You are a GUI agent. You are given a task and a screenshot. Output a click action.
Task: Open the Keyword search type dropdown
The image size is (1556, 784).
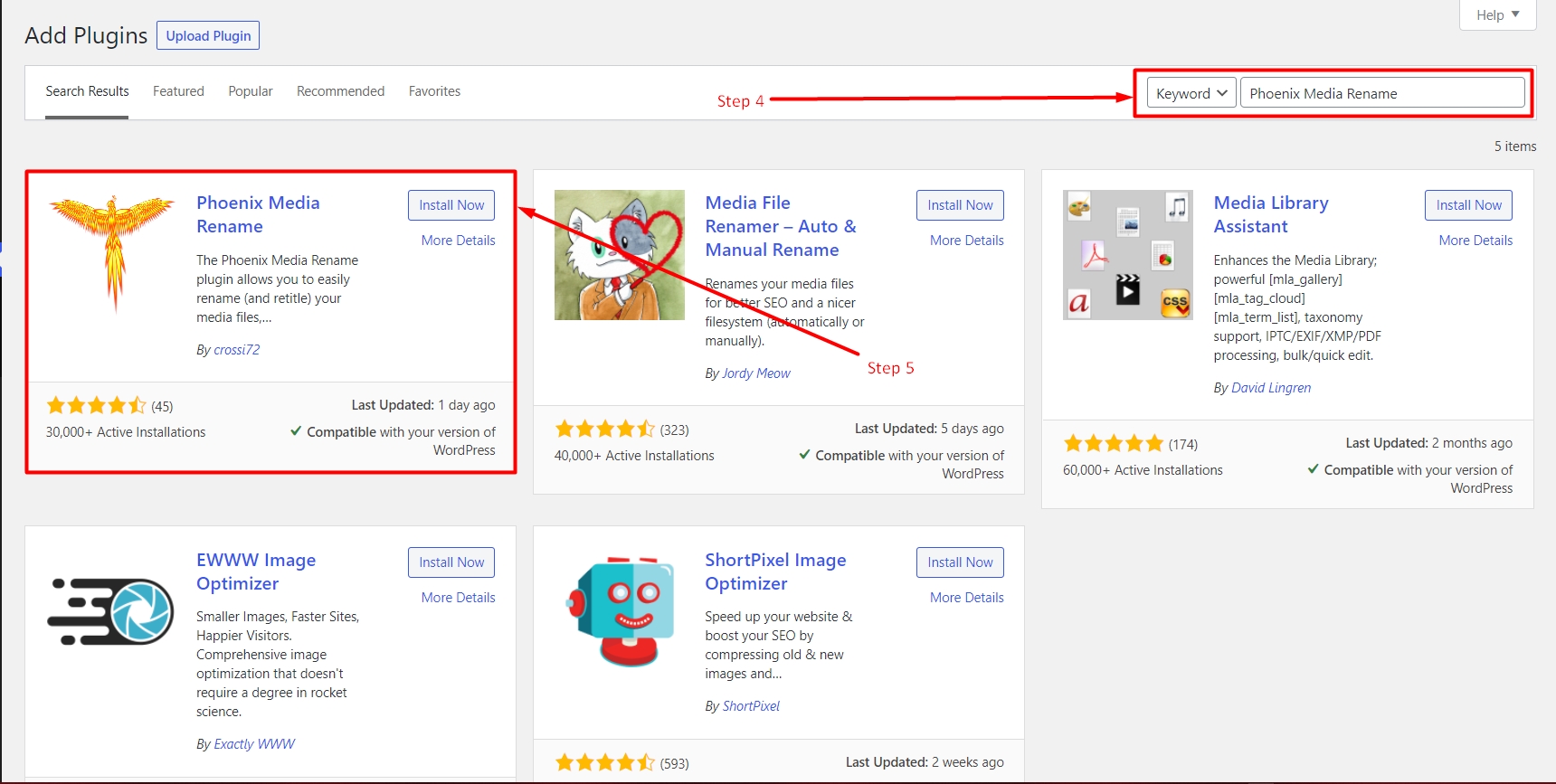click(1191, 93)
